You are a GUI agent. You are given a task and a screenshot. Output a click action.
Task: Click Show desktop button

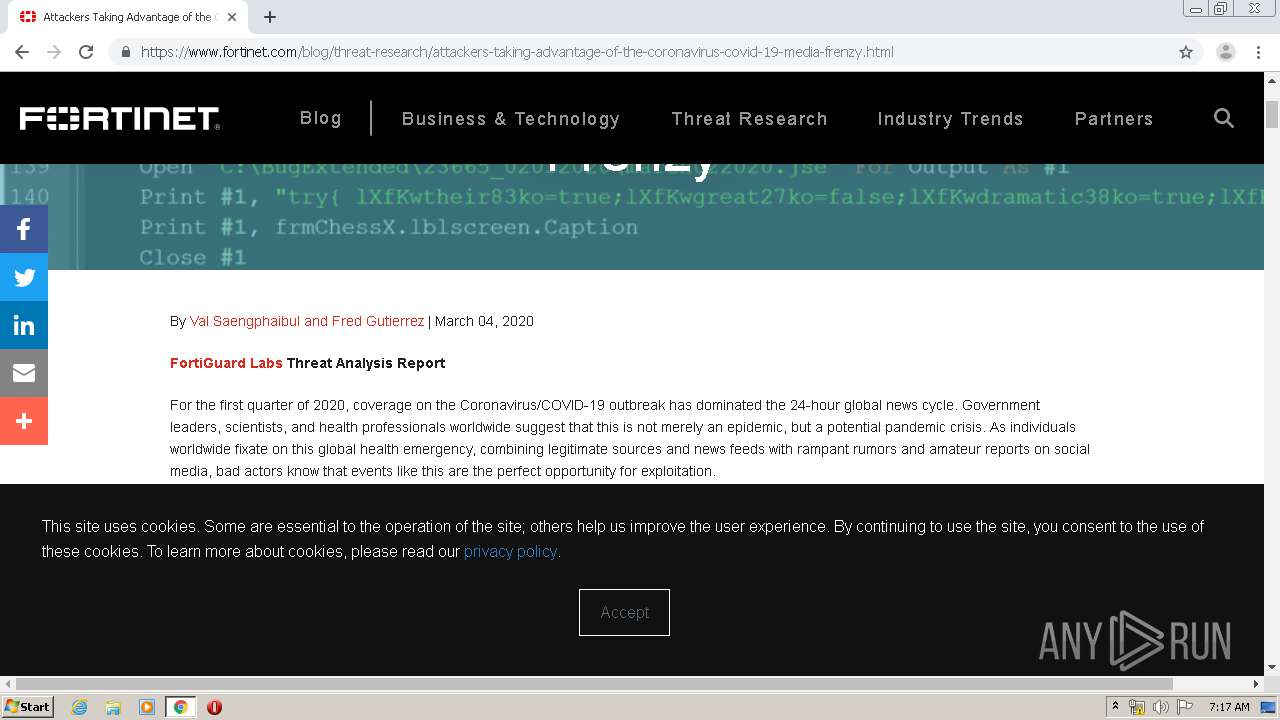(x=1269, y=707)
